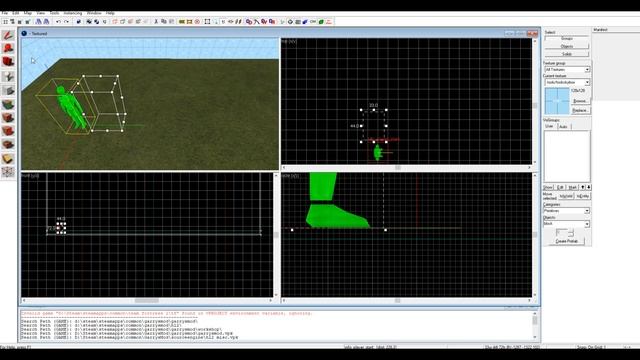Click the side view horizontal scrollbar
This screenshot has height=360, width=640.
pyautogui.click(x=407, y=301)
